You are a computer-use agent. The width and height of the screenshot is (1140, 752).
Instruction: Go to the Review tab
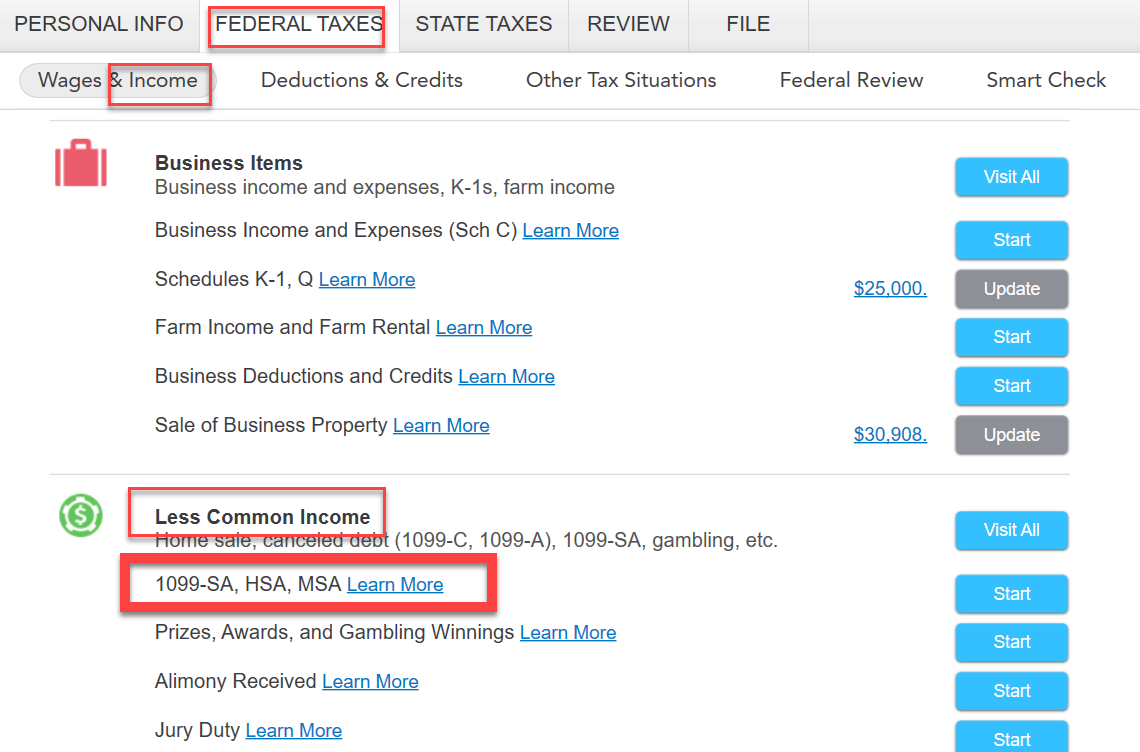[x=628, y=24]
